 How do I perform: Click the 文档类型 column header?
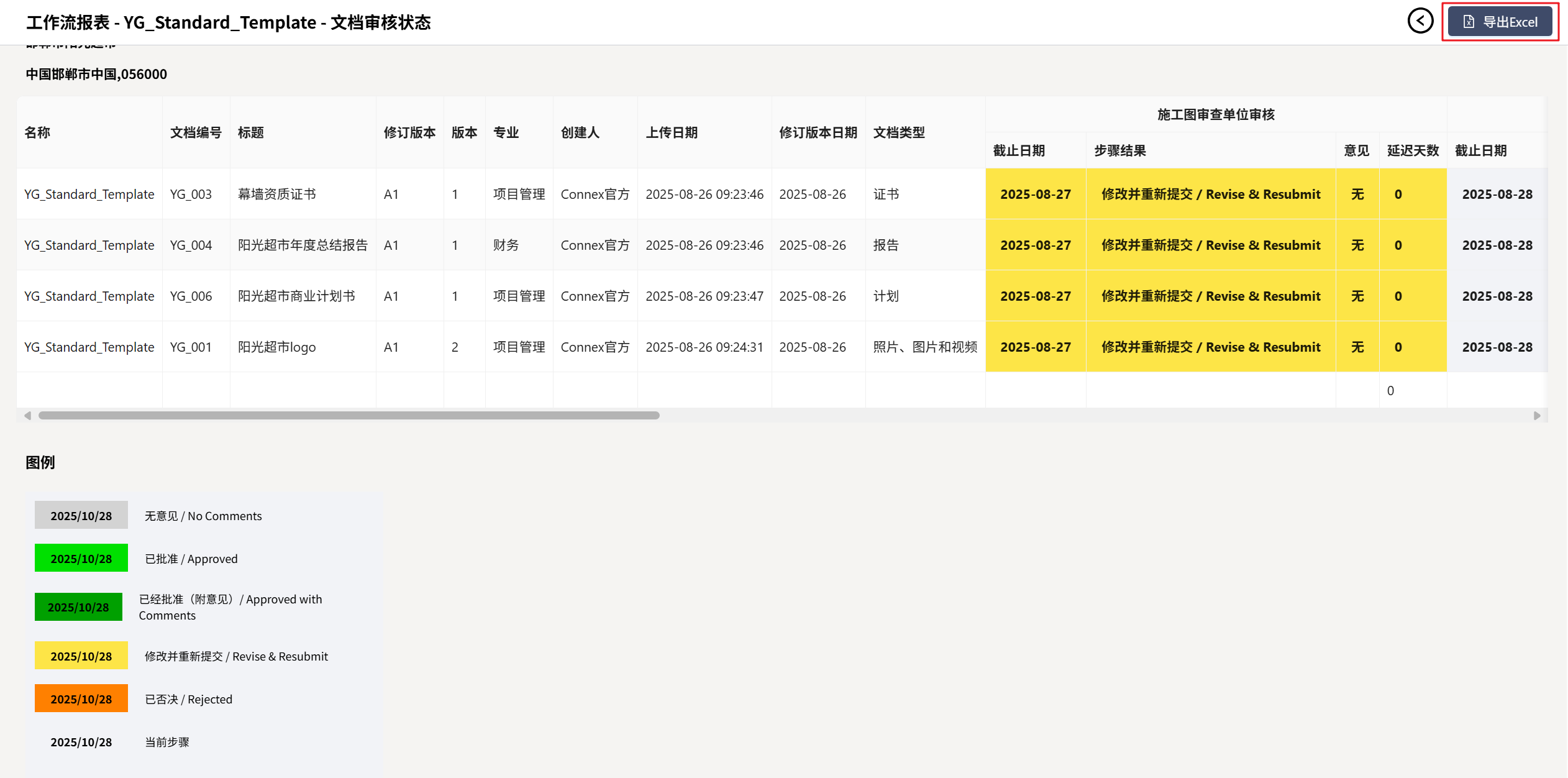click(898, 132)
